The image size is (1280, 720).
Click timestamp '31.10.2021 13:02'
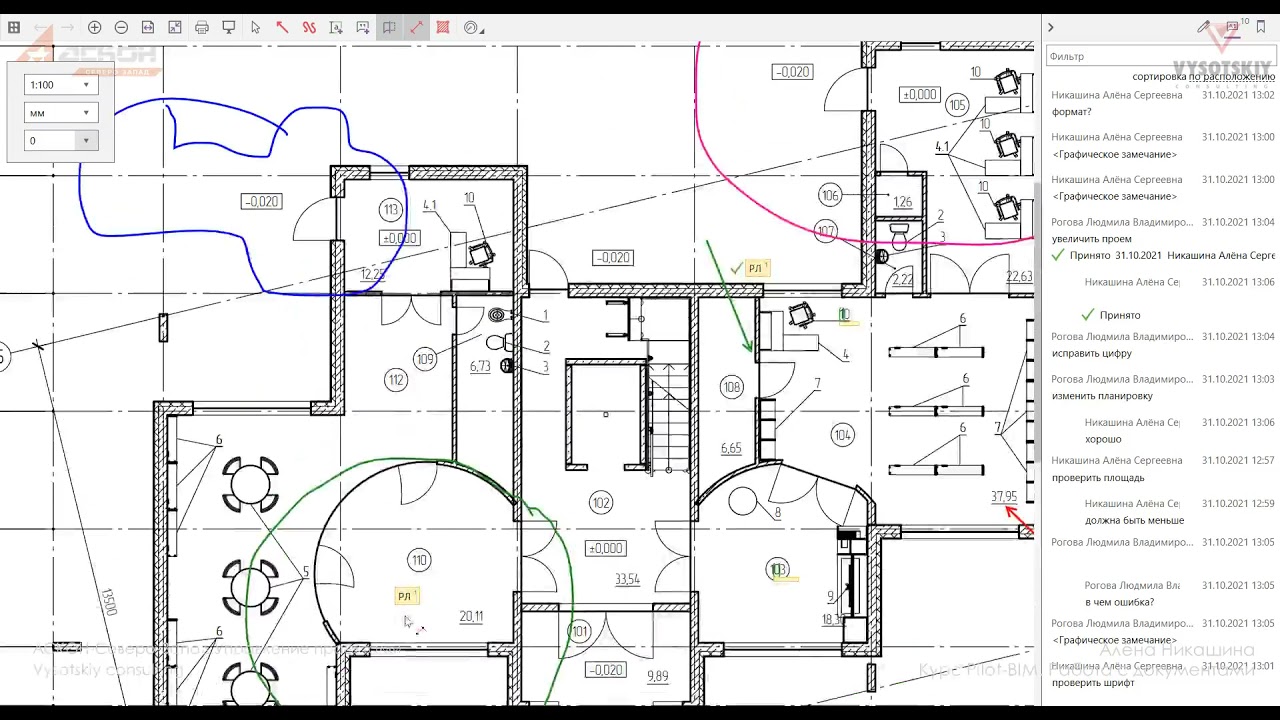point(1238,95)
